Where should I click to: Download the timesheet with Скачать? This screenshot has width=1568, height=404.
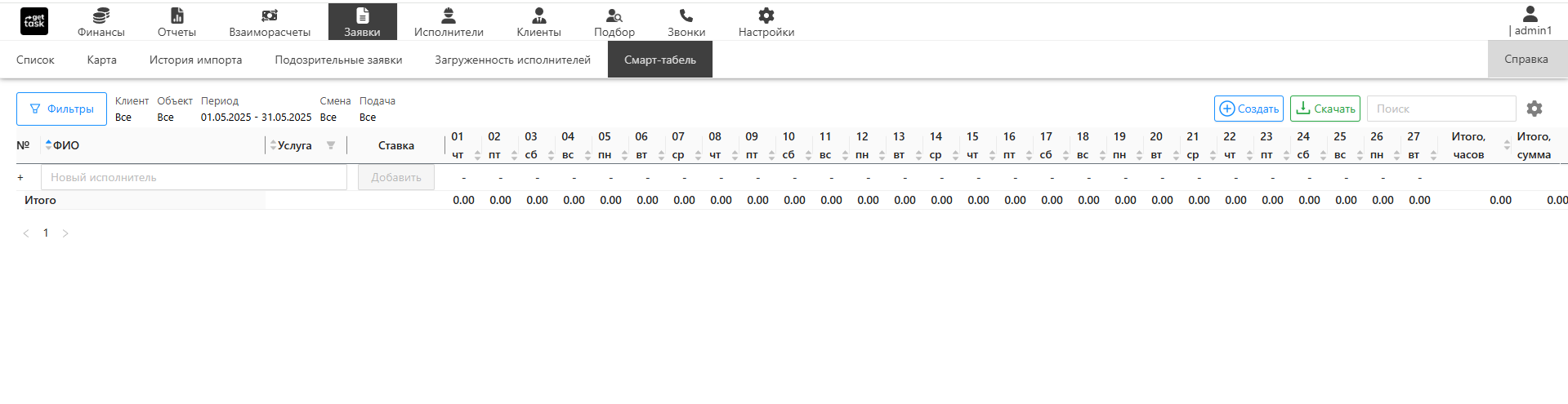[x=1325, y=109]
